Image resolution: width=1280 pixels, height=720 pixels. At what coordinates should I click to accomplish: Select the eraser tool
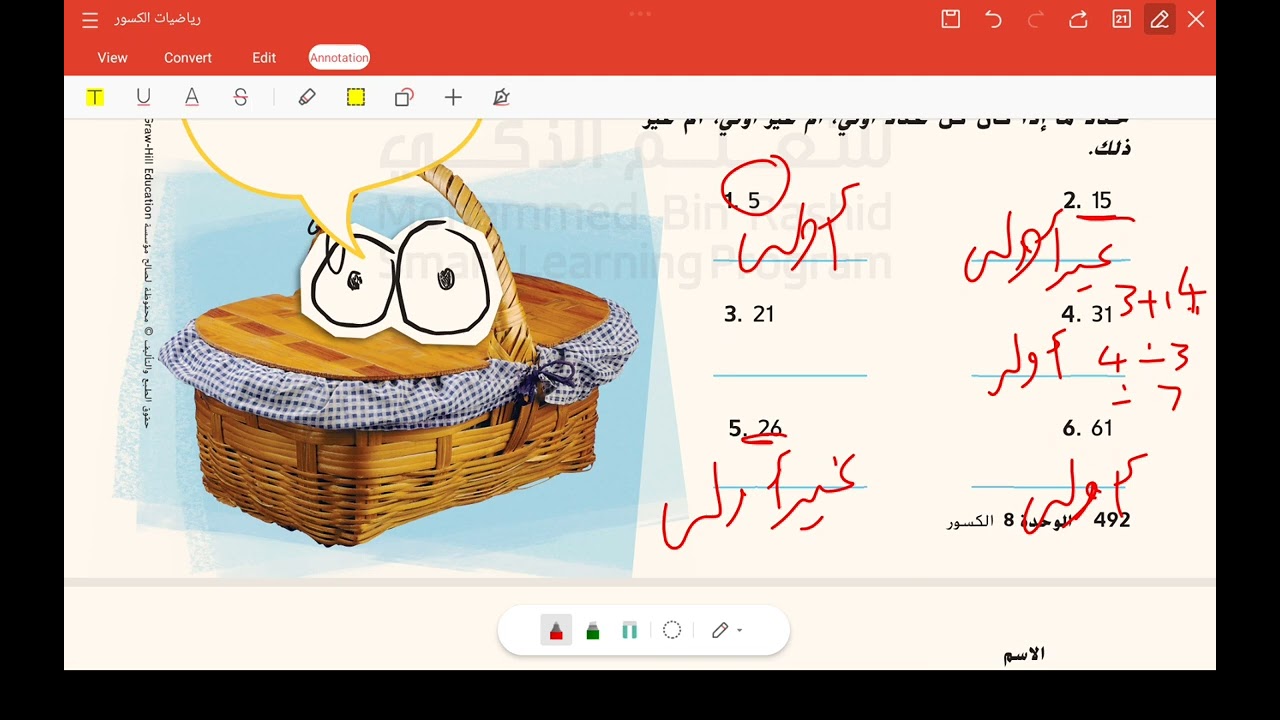point(307,97)
